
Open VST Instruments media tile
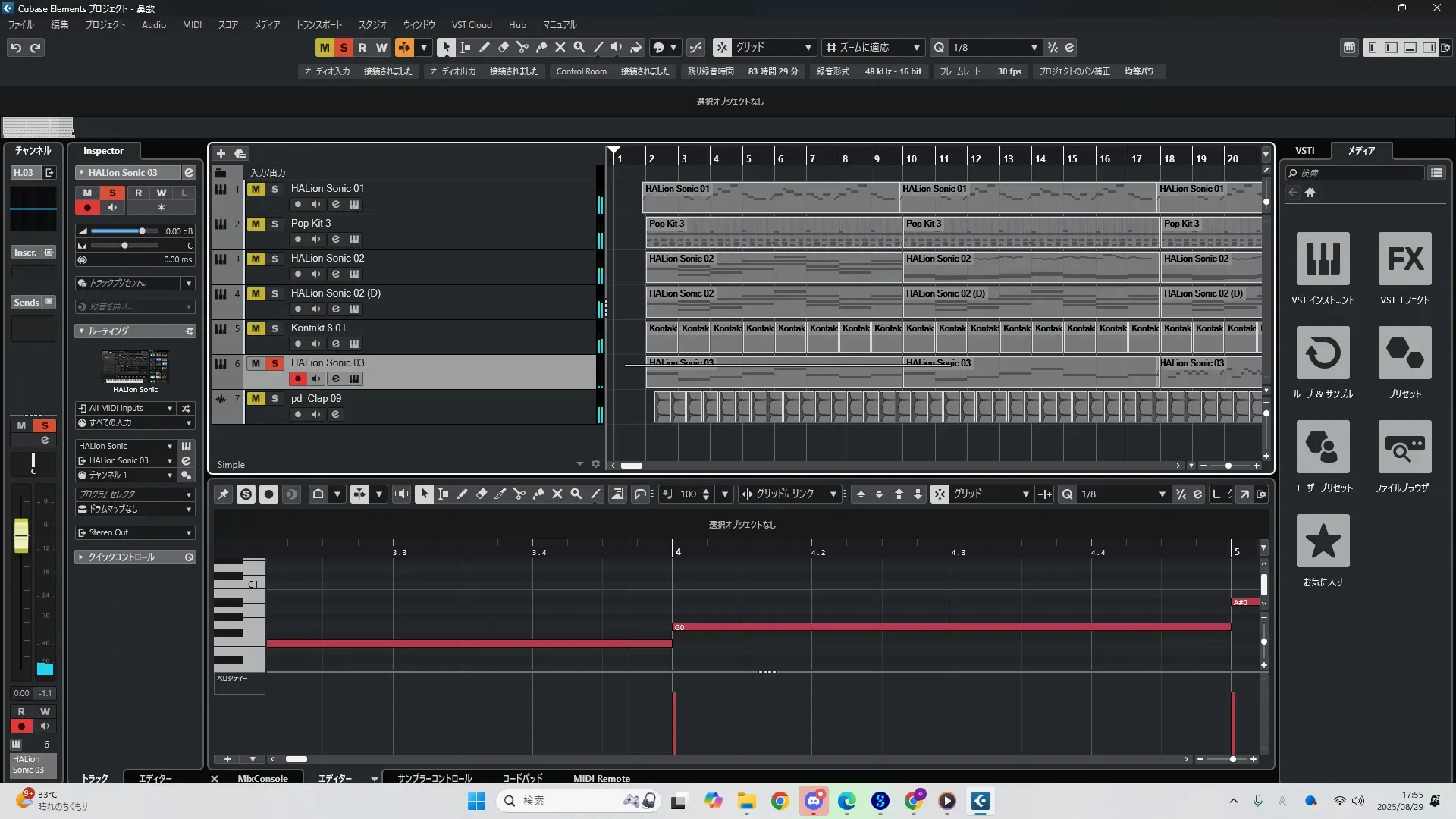tap(1323, 259)
